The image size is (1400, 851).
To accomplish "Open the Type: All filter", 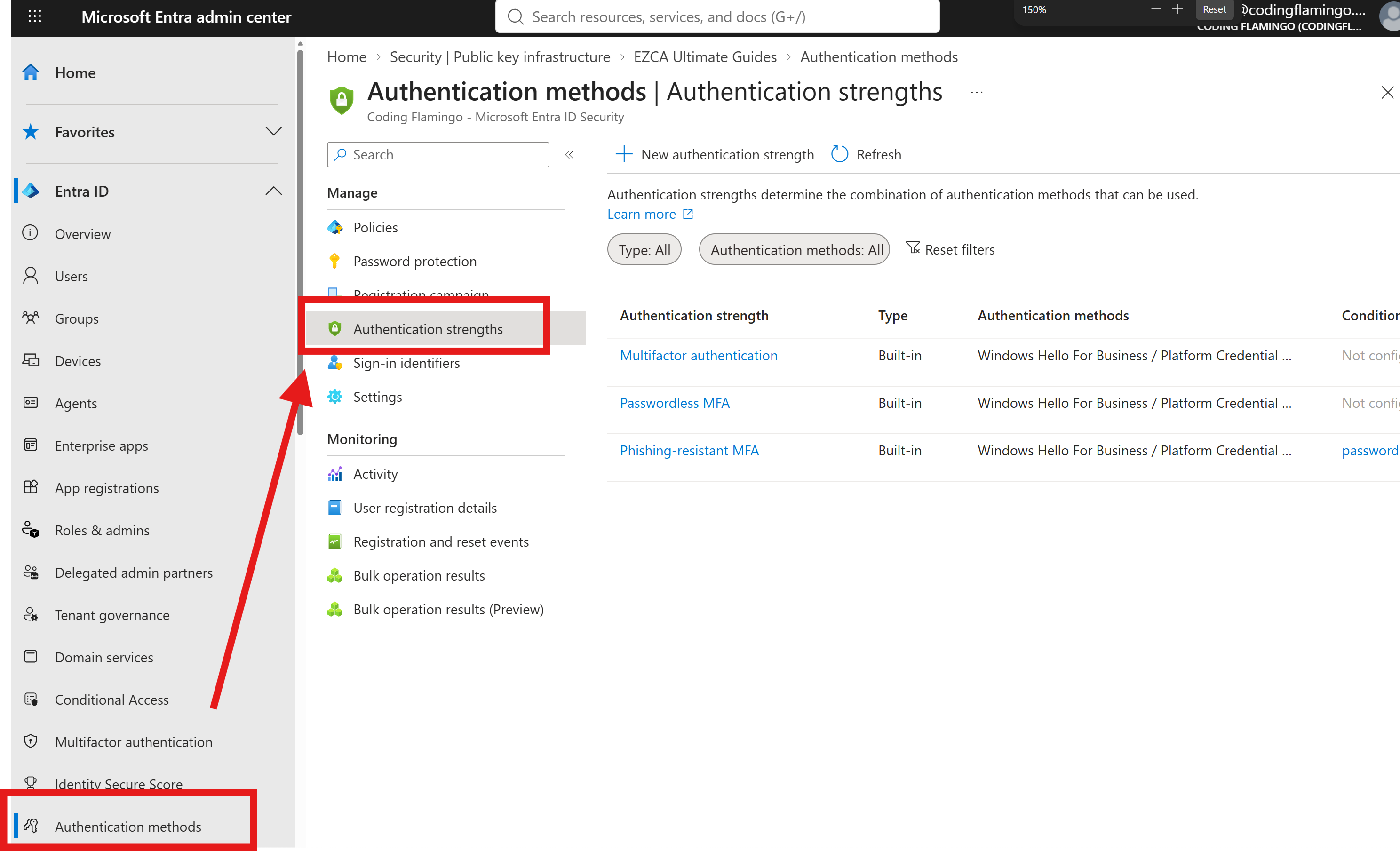I will [x=644, y=249].
